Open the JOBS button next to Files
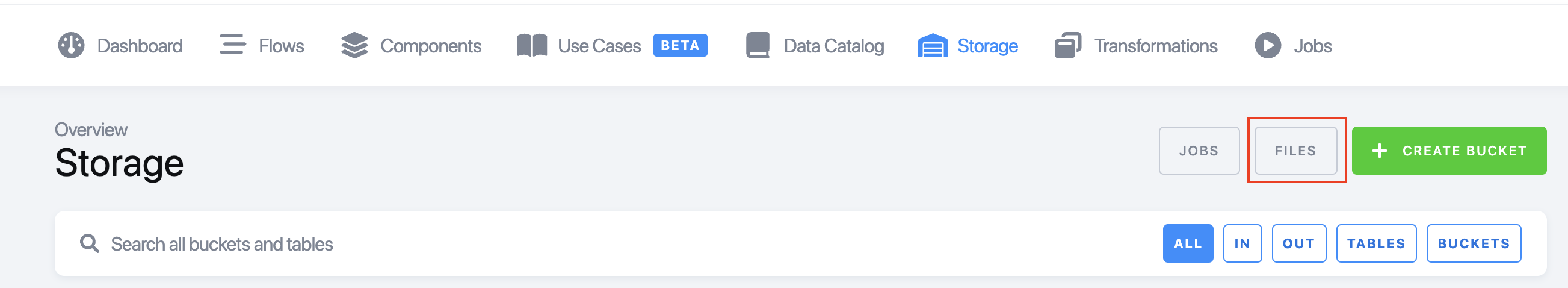This screenshot has height=288, width=1568. coord(1199,151)
